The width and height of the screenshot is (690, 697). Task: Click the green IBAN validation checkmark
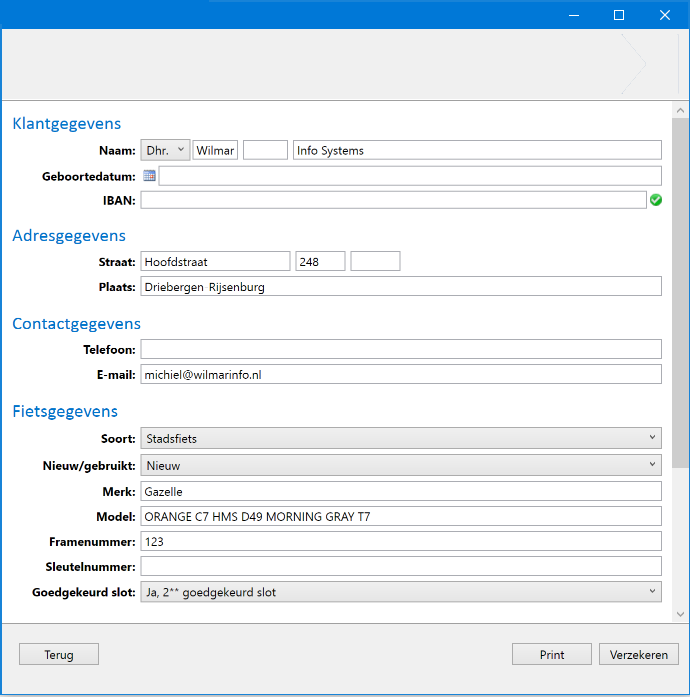[x=656, y=200]
